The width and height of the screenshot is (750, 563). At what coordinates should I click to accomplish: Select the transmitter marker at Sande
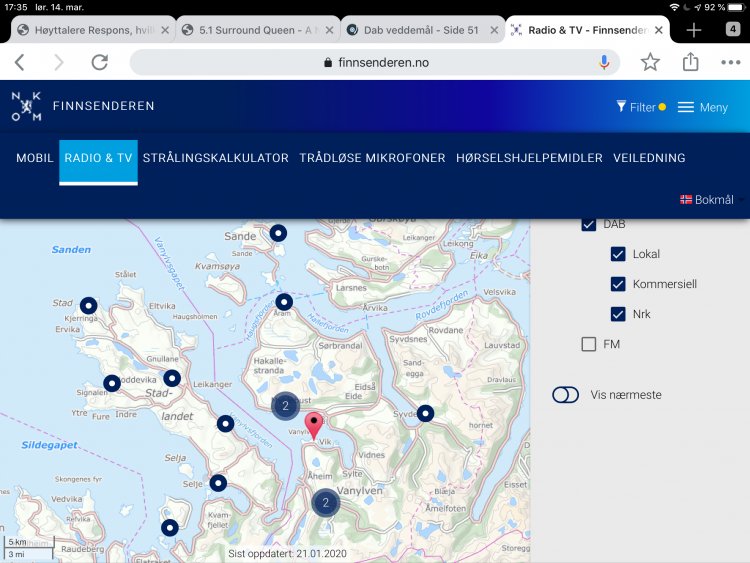coord(278,233)
